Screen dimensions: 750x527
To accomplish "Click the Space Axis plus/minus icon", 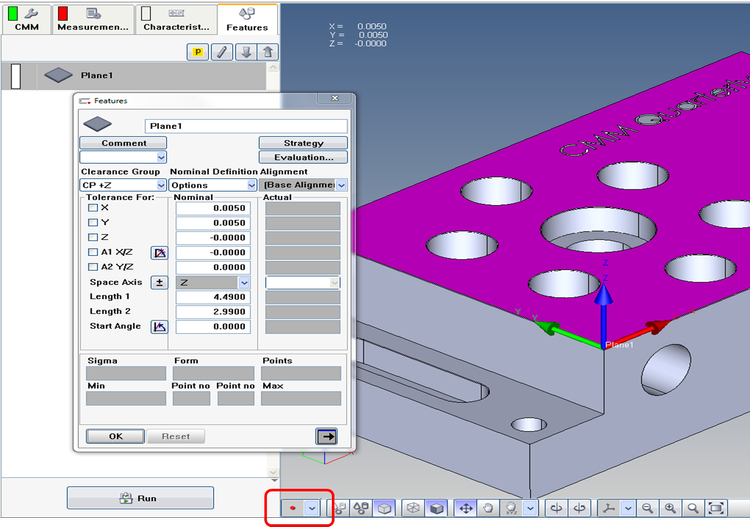I will click(159, 283).
